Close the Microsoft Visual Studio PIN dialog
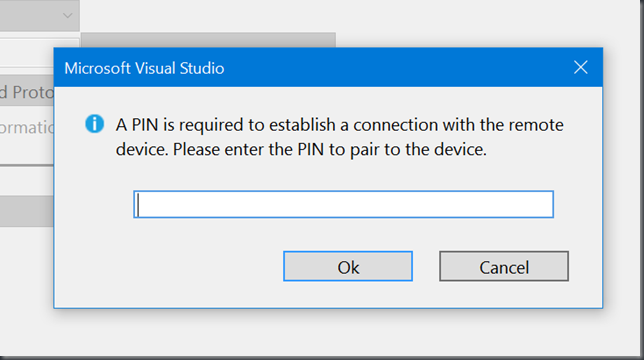 click(580, 67)
